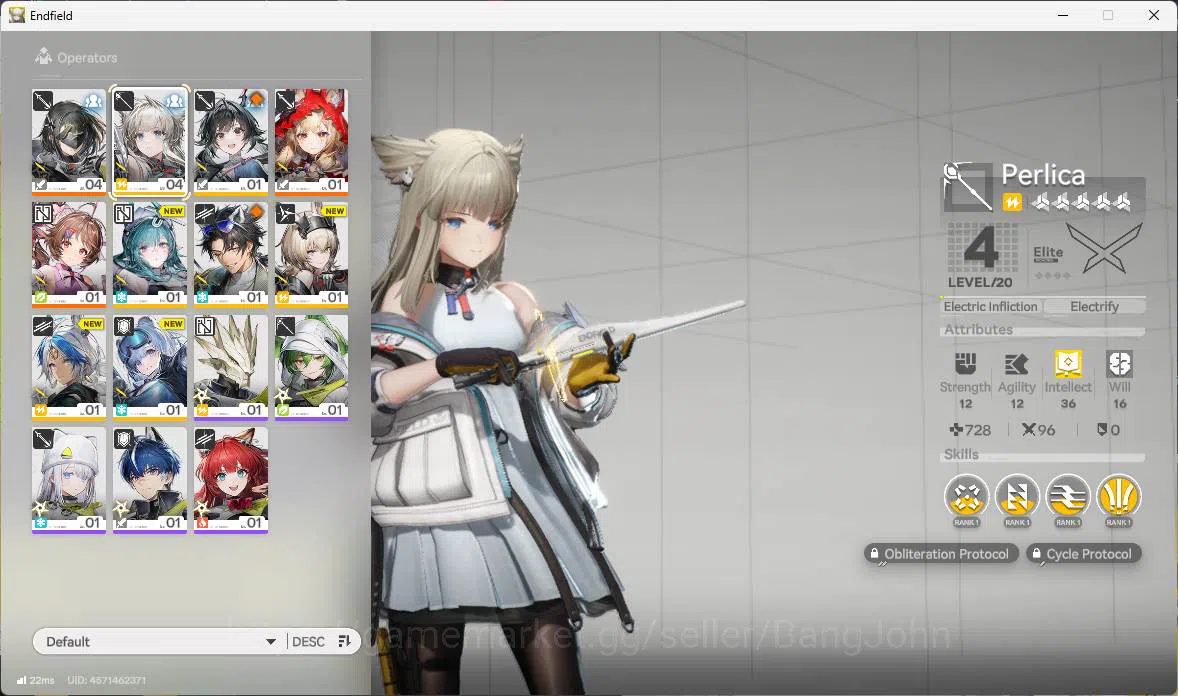The image size is (1178, 696).
Task: Open the third skill icon with streaks
Action: pyautogui.click(x=1068, y=498)
